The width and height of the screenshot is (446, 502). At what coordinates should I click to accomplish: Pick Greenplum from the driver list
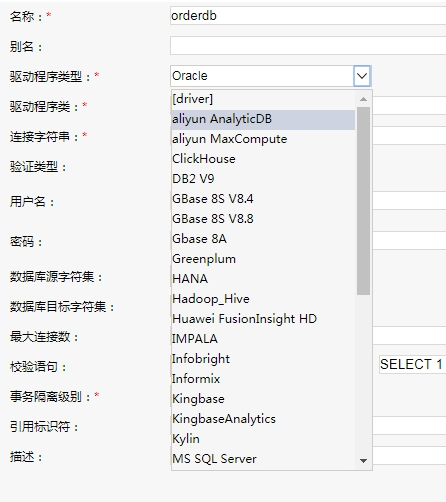[263, 259]
